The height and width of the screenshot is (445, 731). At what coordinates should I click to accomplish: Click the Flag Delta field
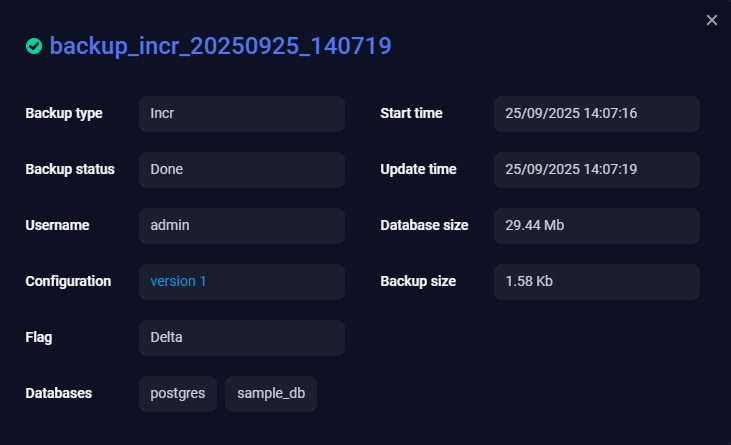tap(242, 338)
